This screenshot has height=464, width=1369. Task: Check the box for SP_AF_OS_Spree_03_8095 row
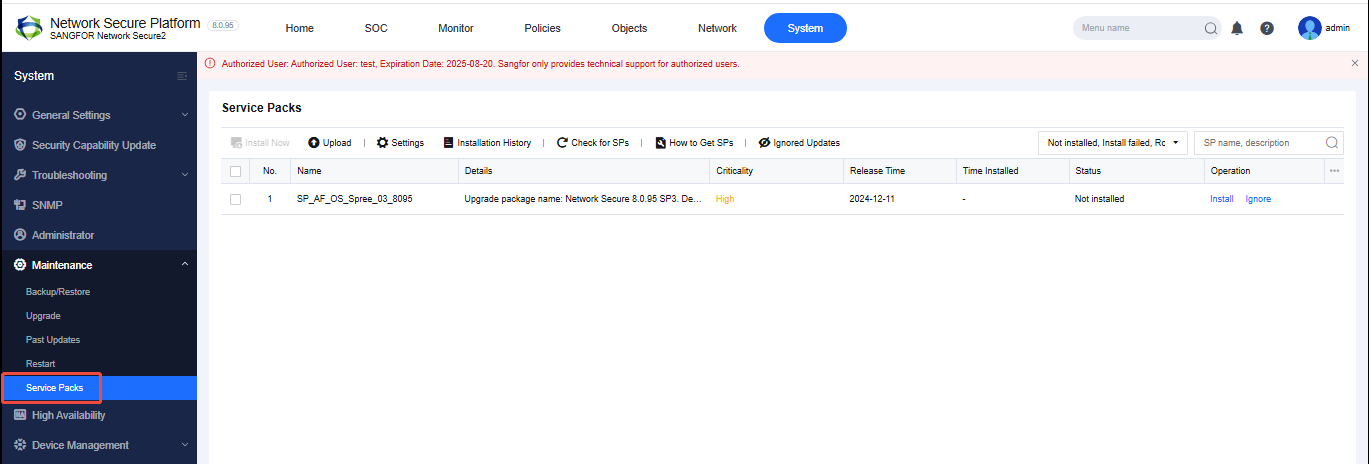click(235, 199)
